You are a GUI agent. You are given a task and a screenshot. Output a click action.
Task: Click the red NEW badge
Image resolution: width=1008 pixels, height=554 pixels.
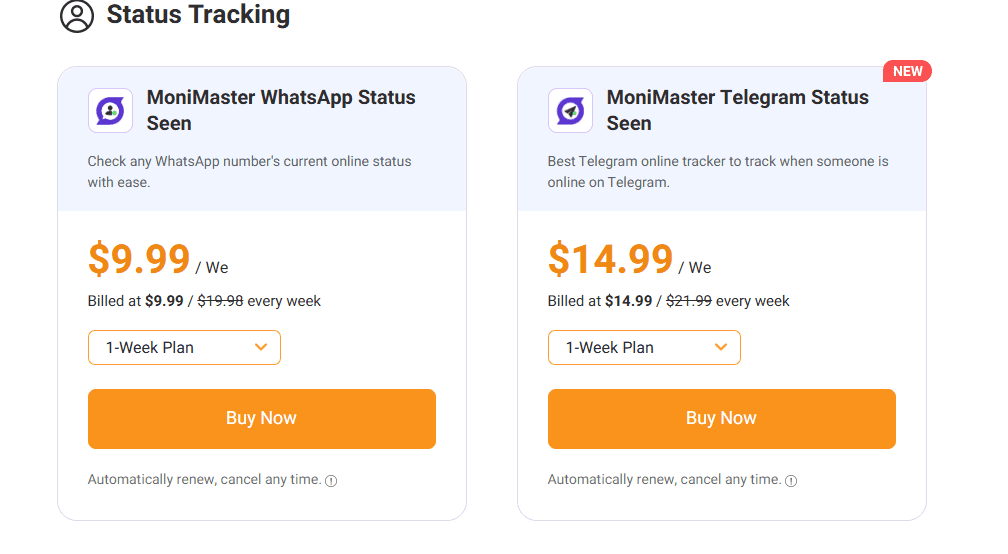907,71
